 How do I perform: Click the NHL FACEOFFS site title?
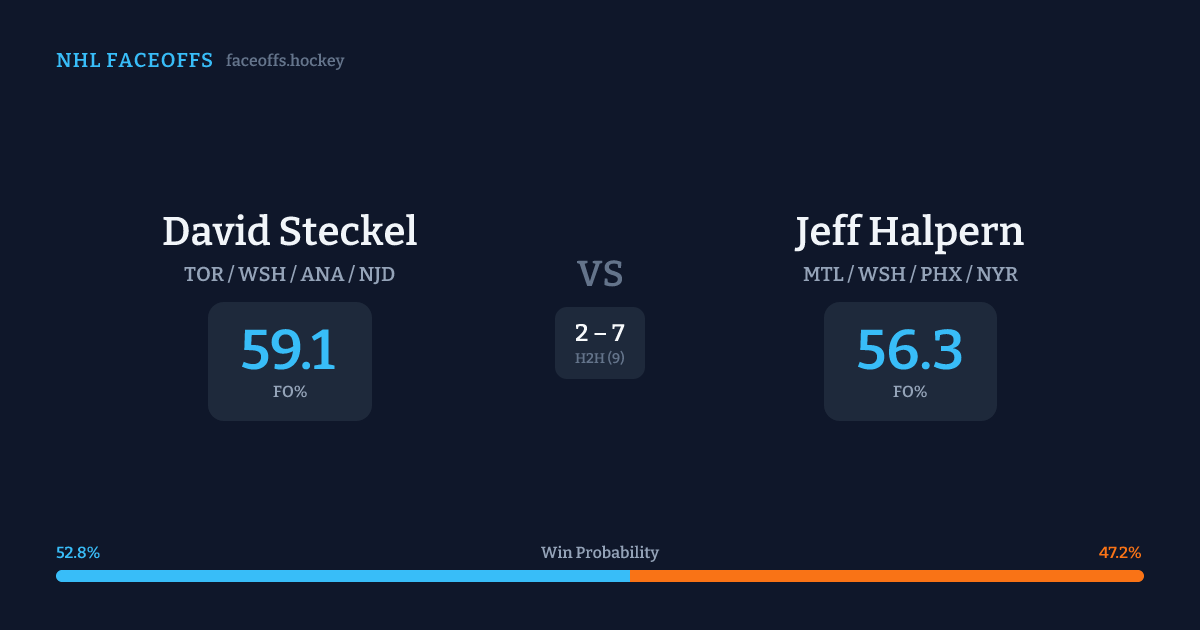[x=134, y=61]
